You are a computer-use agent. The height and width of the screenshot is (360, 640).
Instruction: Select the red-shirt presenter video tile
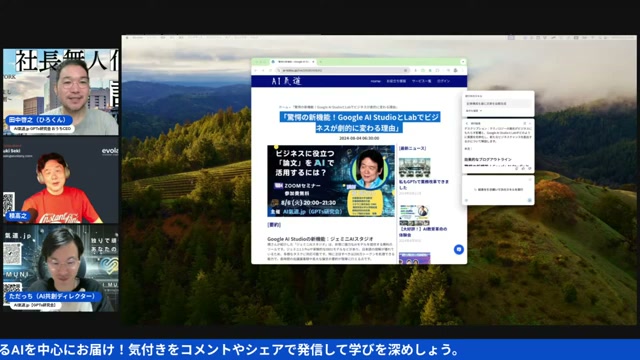61,180
